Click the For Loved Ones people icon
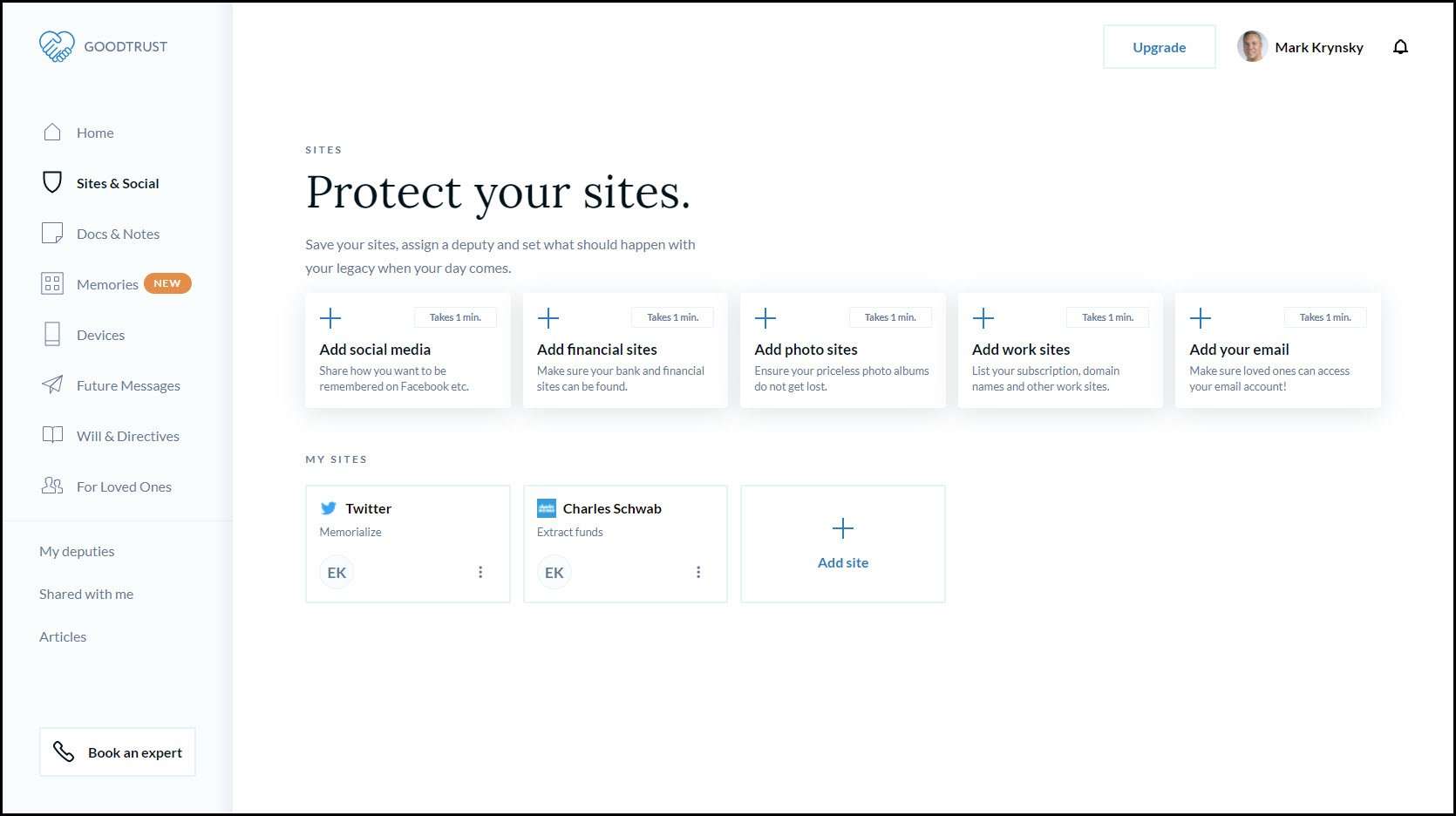The image size is (1456, 816). point(52,486)
